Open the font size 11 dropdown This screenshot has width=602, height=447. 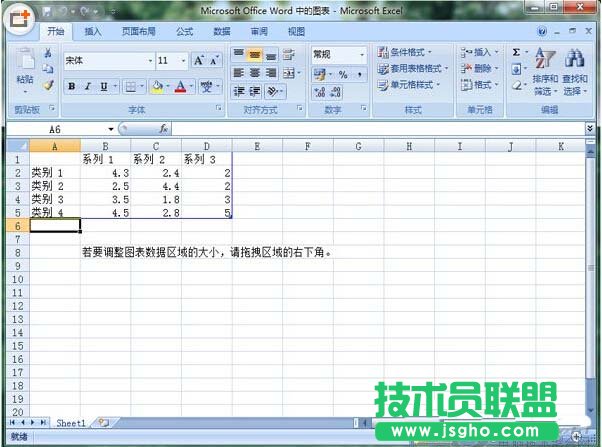(183, 60)
